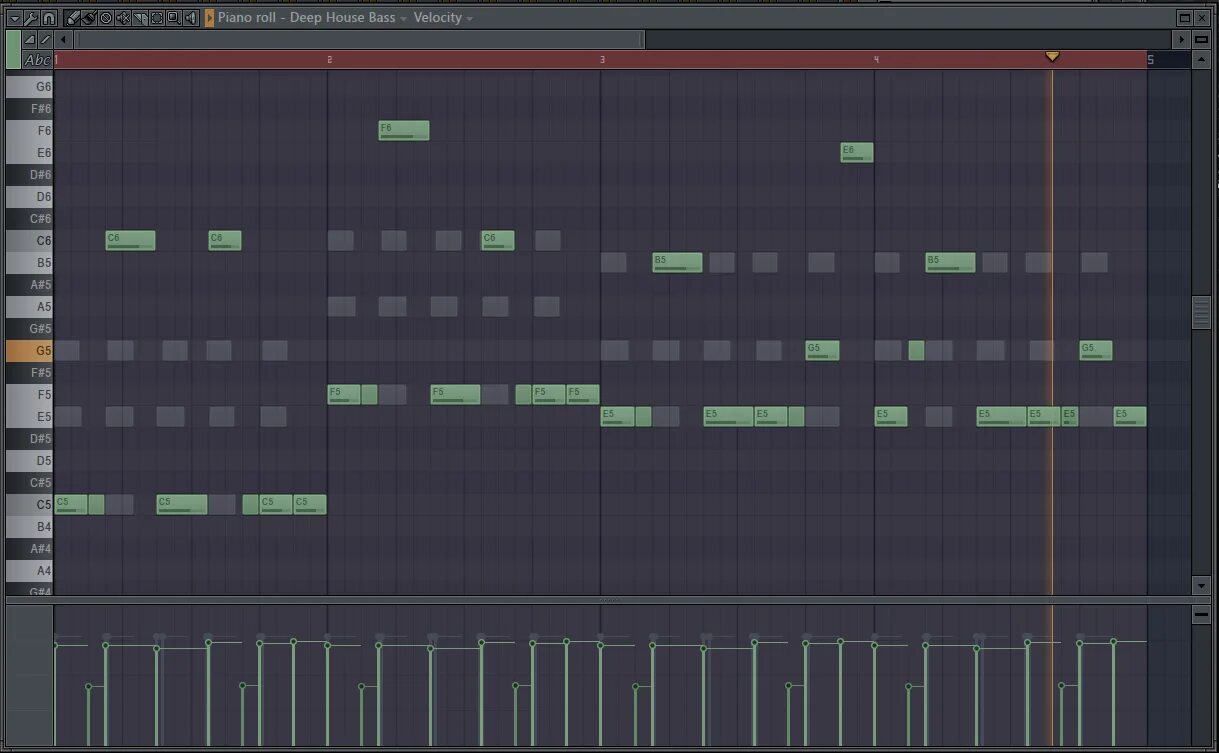Click the D#5 piano key

(x=29, y=439)
